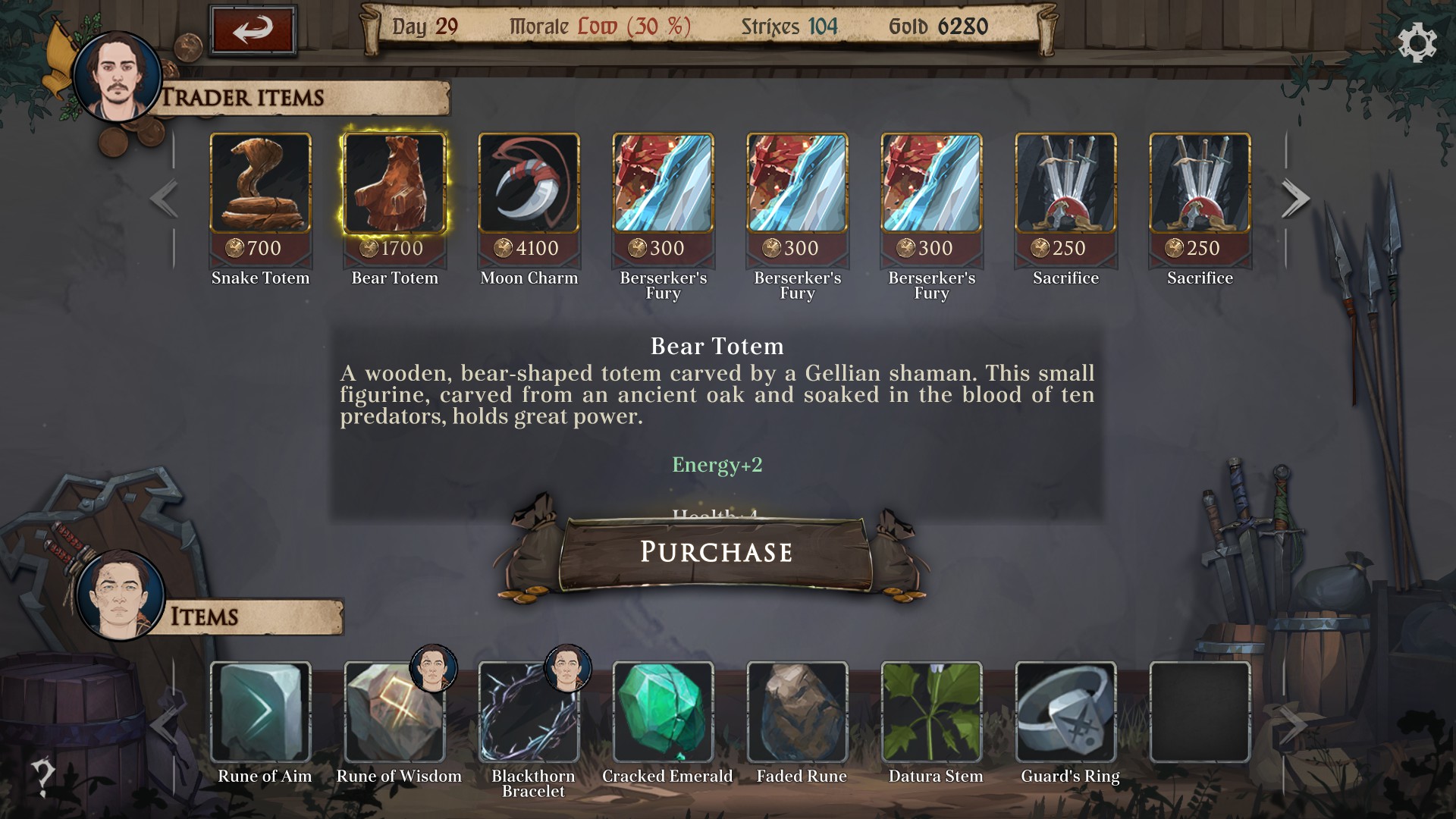Screen dimensions: 1456x819
Task: Click the trader portrait
Action: 117,77
